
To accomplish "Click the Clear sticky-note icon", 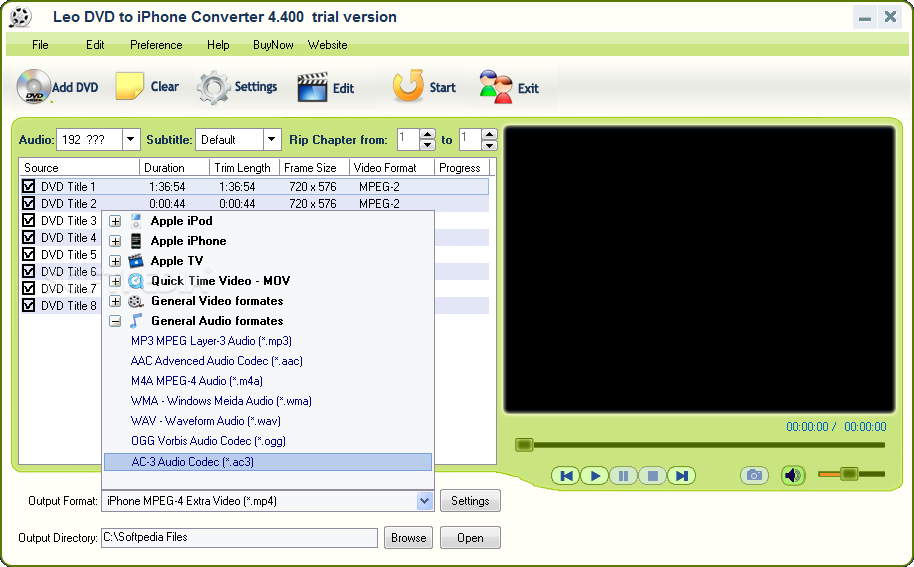I will 129,86.
